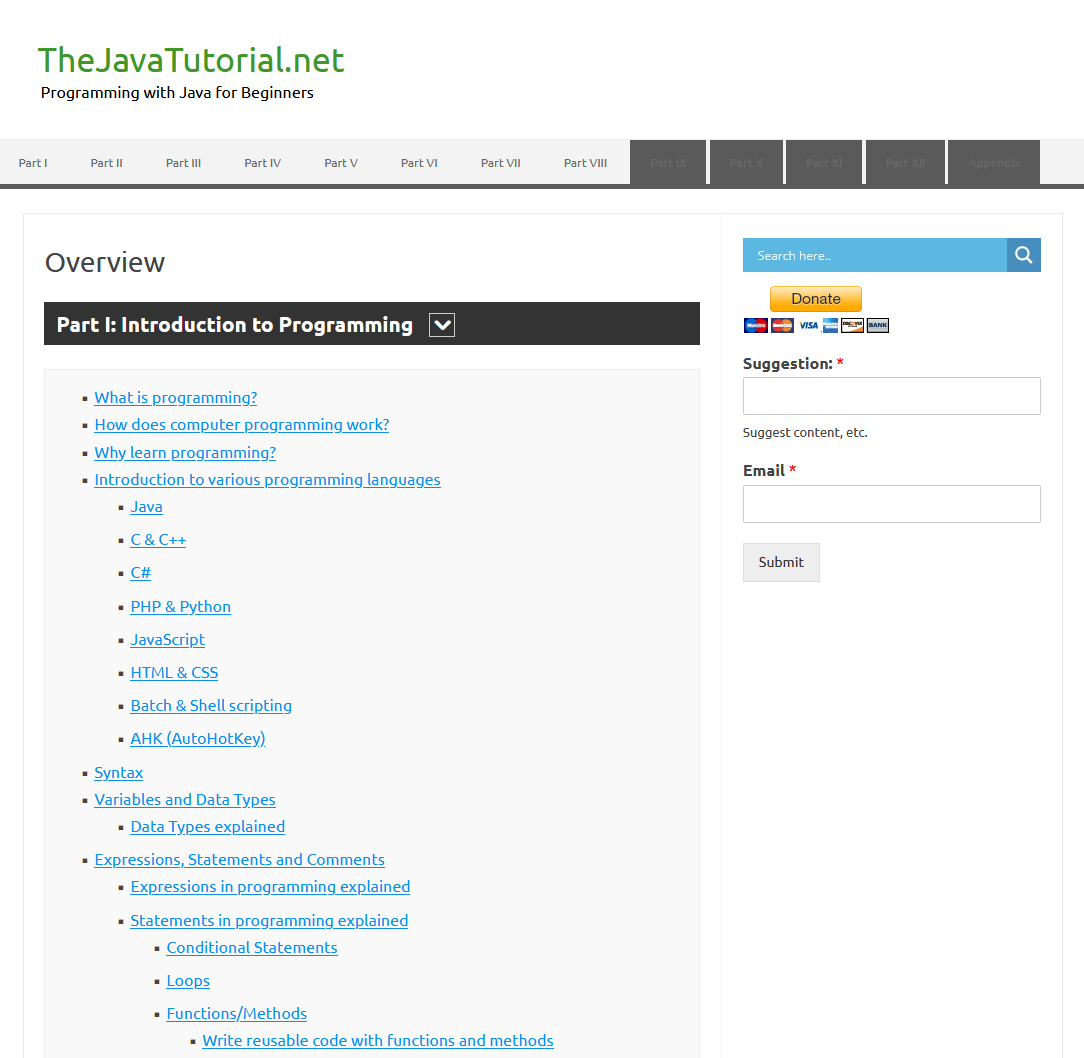The width and height of the screenshot is (1084, 1058).
Task: Select the Part VIII menu tab
Action: [x=585, y=163]
